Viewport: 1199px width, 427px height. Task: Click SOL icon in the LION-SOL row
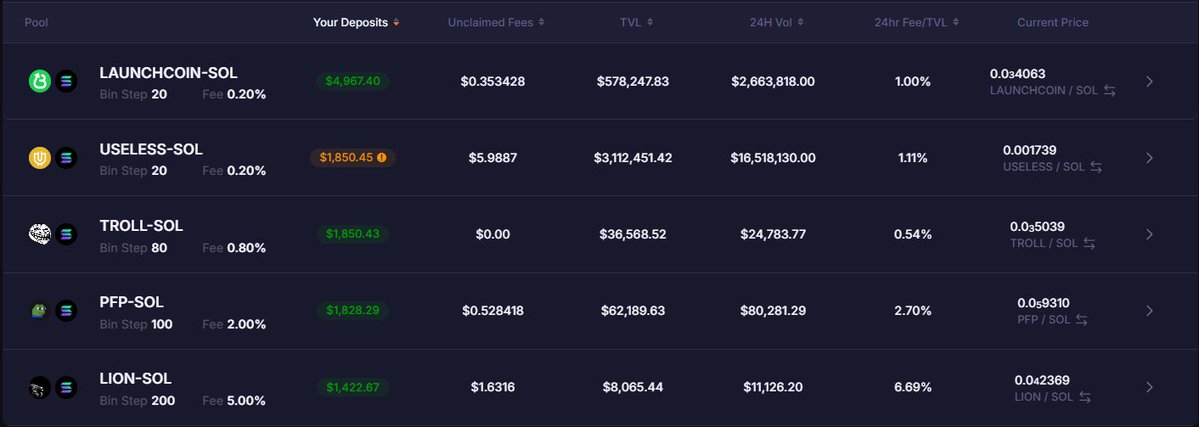pos(66,387)
